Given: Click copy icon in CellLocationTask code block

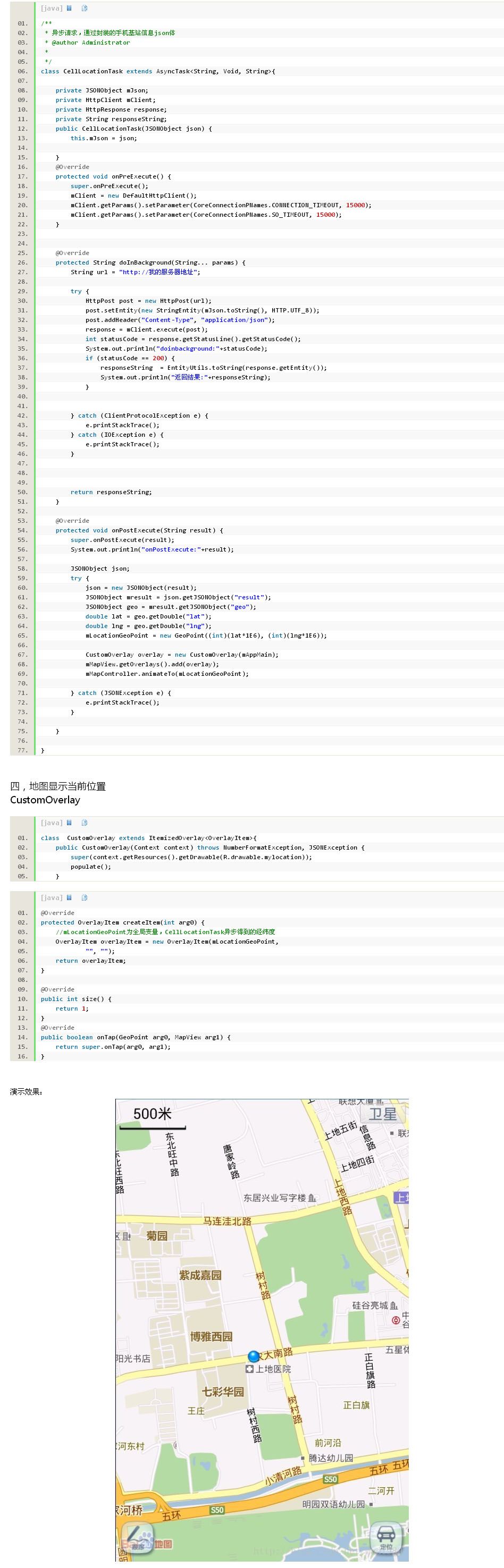Looking at the screenshot, I should 85,8.
